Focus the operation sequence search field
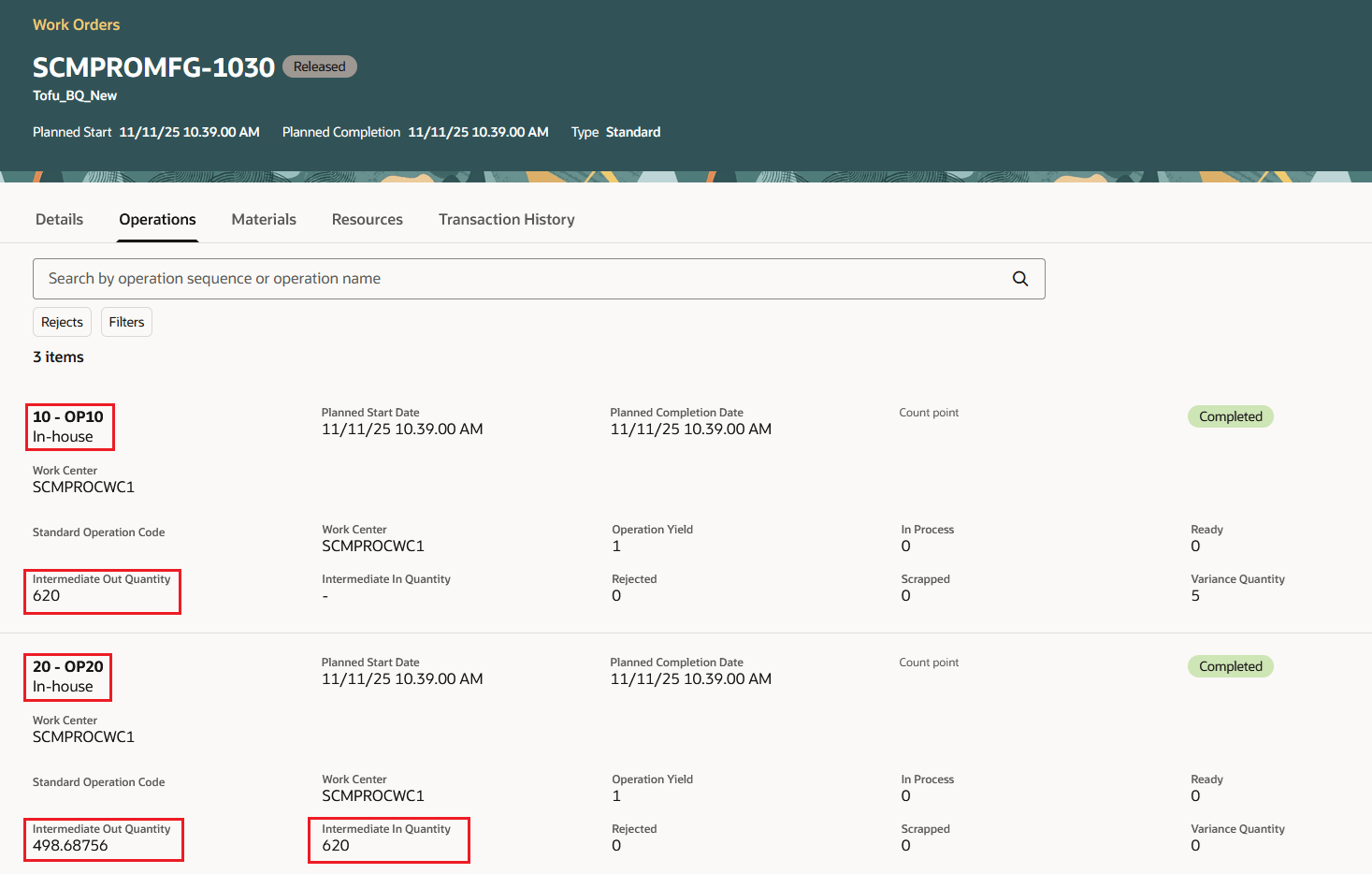The image size is (1372, 874). 539,279
